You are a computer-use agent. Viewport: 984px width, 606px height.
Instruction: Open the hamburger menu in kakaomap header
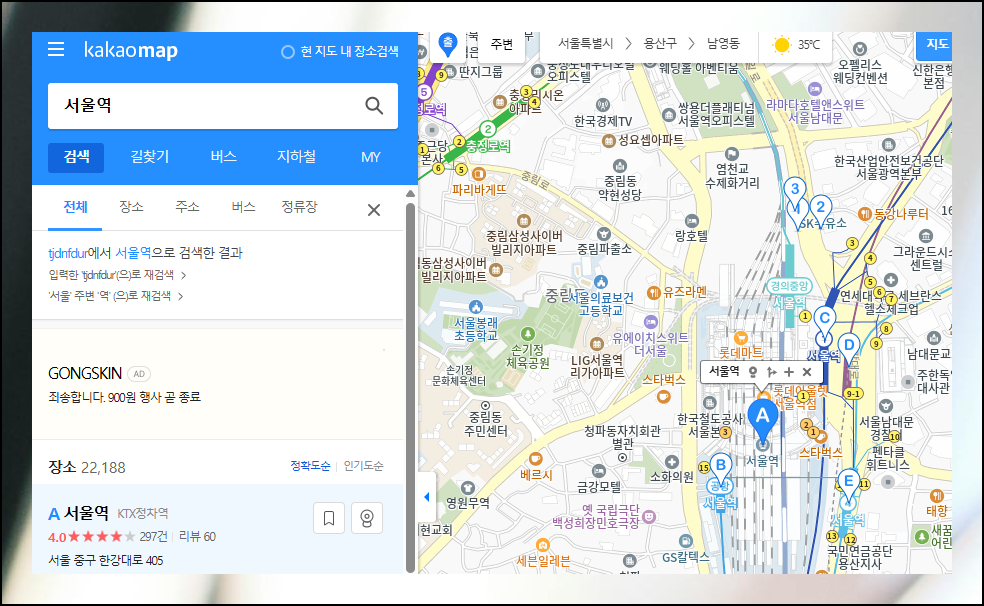pyautogui.click(x=56, y=50)
